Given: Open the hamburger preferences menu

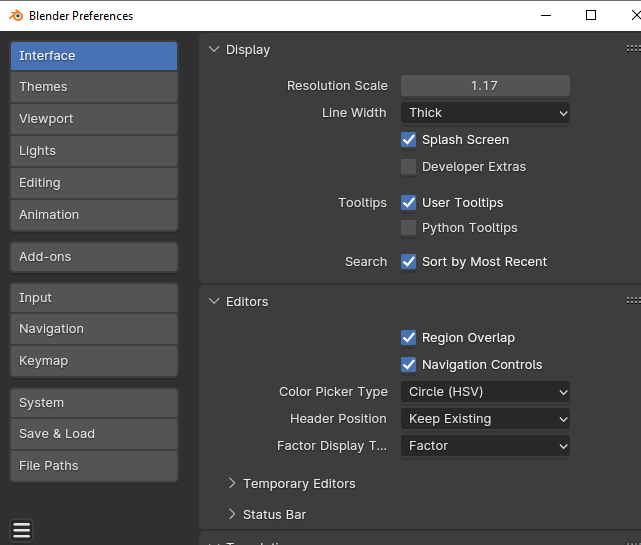Looking at the screenshot, I should tap(22, 530).
